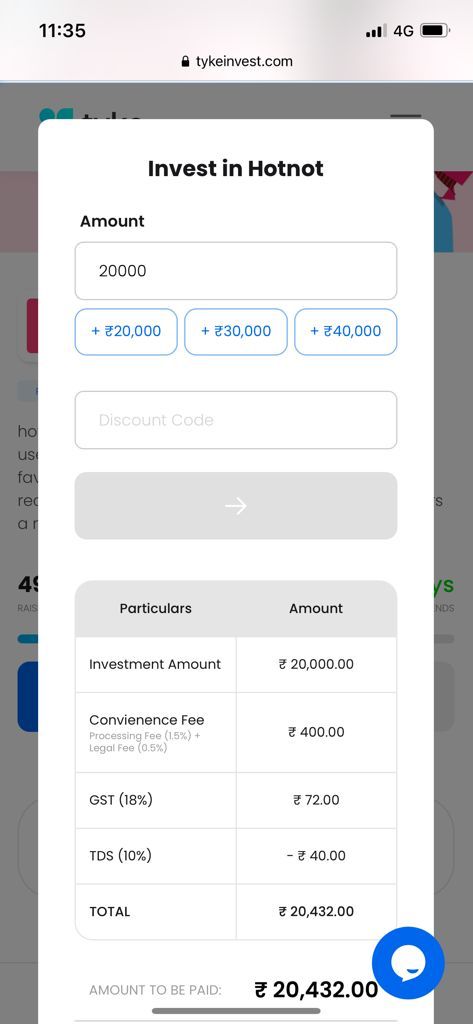This screenshot has width=473, height=1024.
Task: Click the arrow proceed button
Action: 236,505
